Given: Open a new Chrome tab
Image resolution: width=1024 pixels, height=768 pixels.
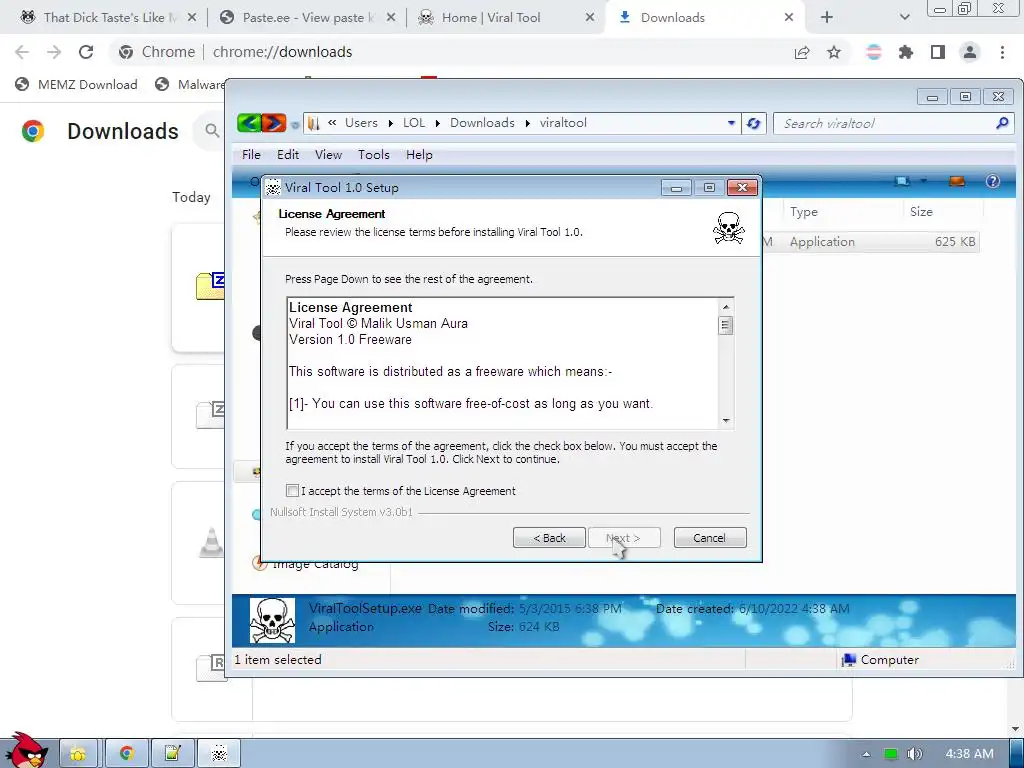Looking at the screenshot, I should 827,18.
